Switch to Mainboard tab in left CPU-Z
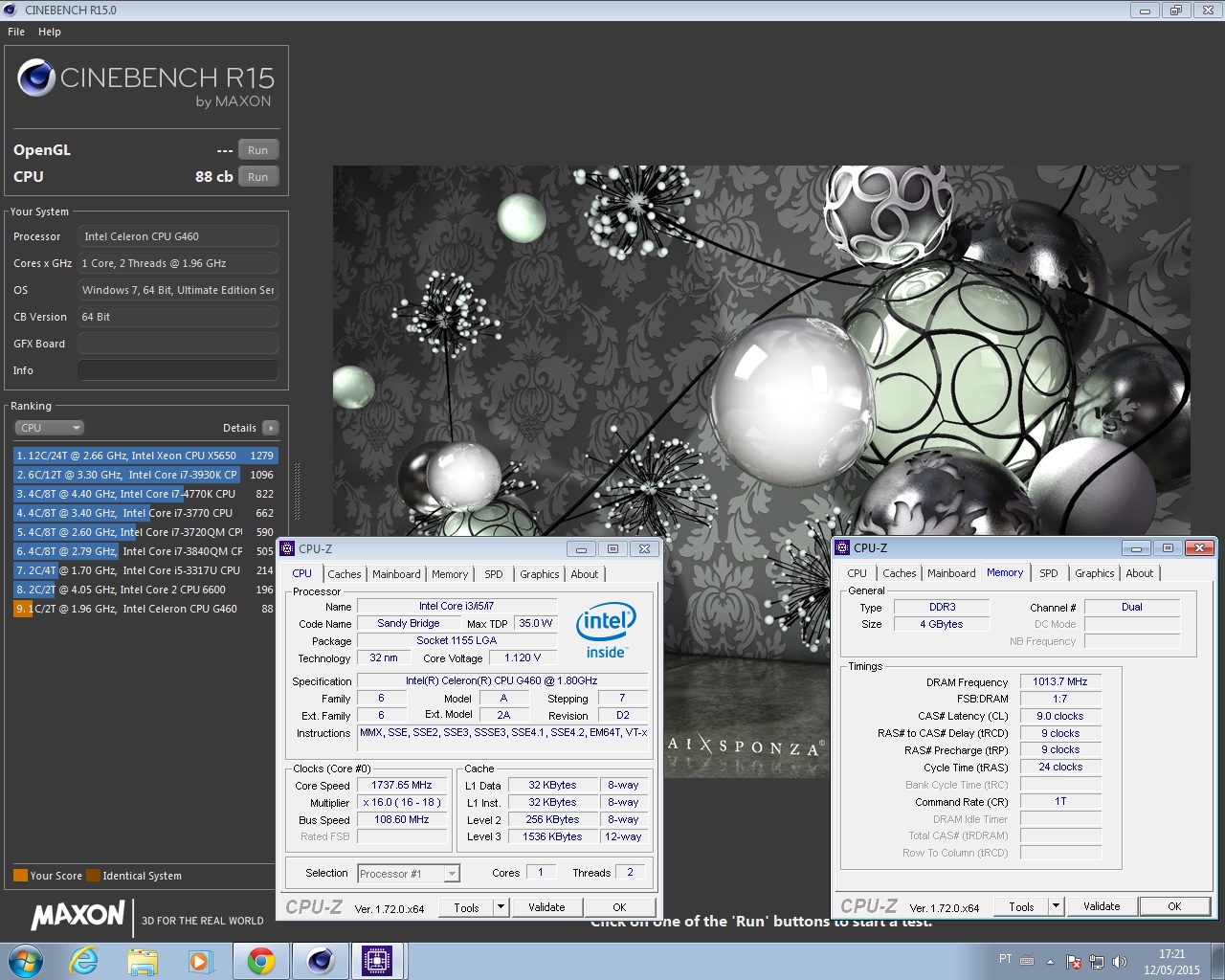1225x980 pixels. coord(396,574)
